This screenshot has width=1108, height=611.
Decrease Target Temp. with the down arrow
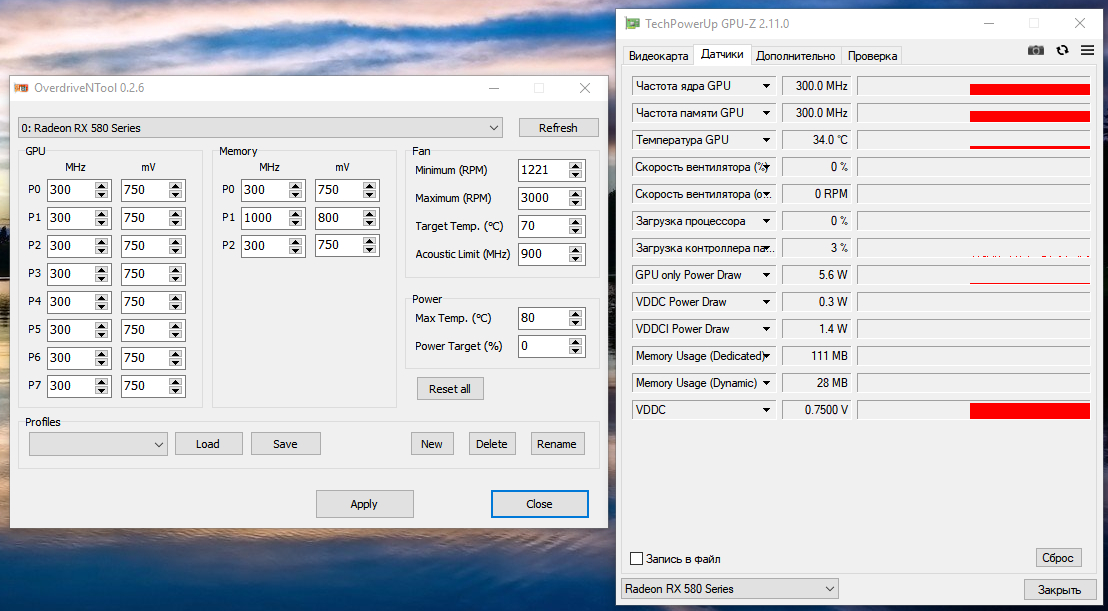[576, 231]
